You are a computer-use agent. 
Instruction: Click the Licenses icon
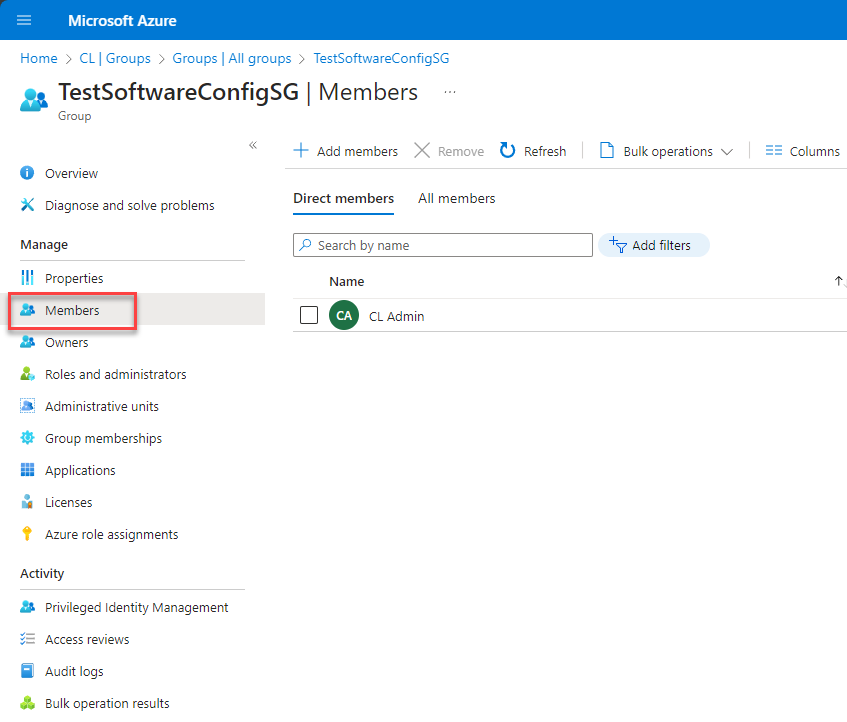point(27,502)
